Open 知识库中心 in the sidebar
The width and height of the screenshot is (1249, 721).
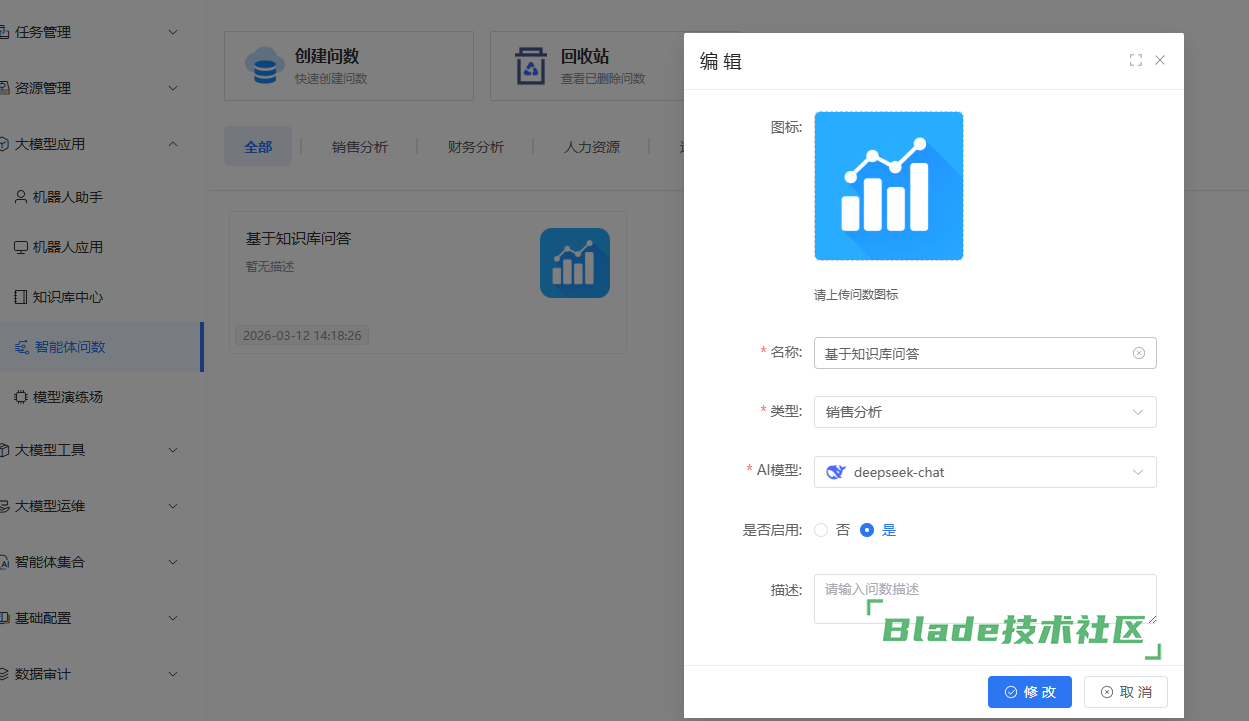[x=67, y=297]
